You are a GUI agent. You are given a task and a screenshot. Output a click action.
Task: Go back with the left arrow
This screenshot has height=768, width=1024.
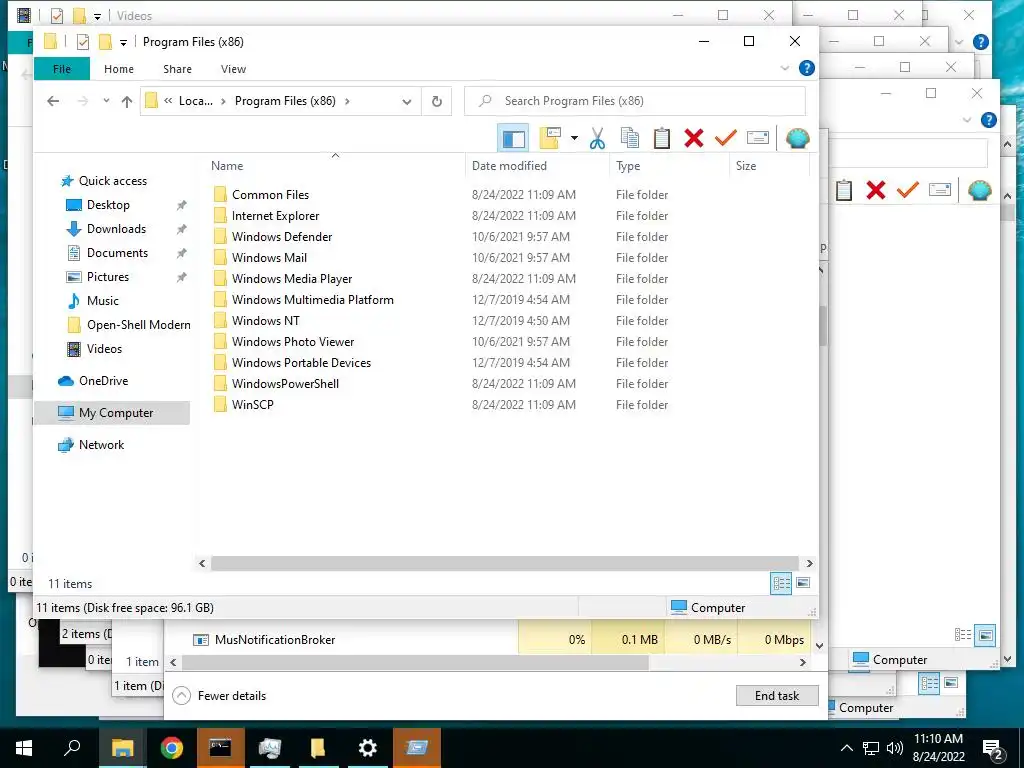point(54,101)
